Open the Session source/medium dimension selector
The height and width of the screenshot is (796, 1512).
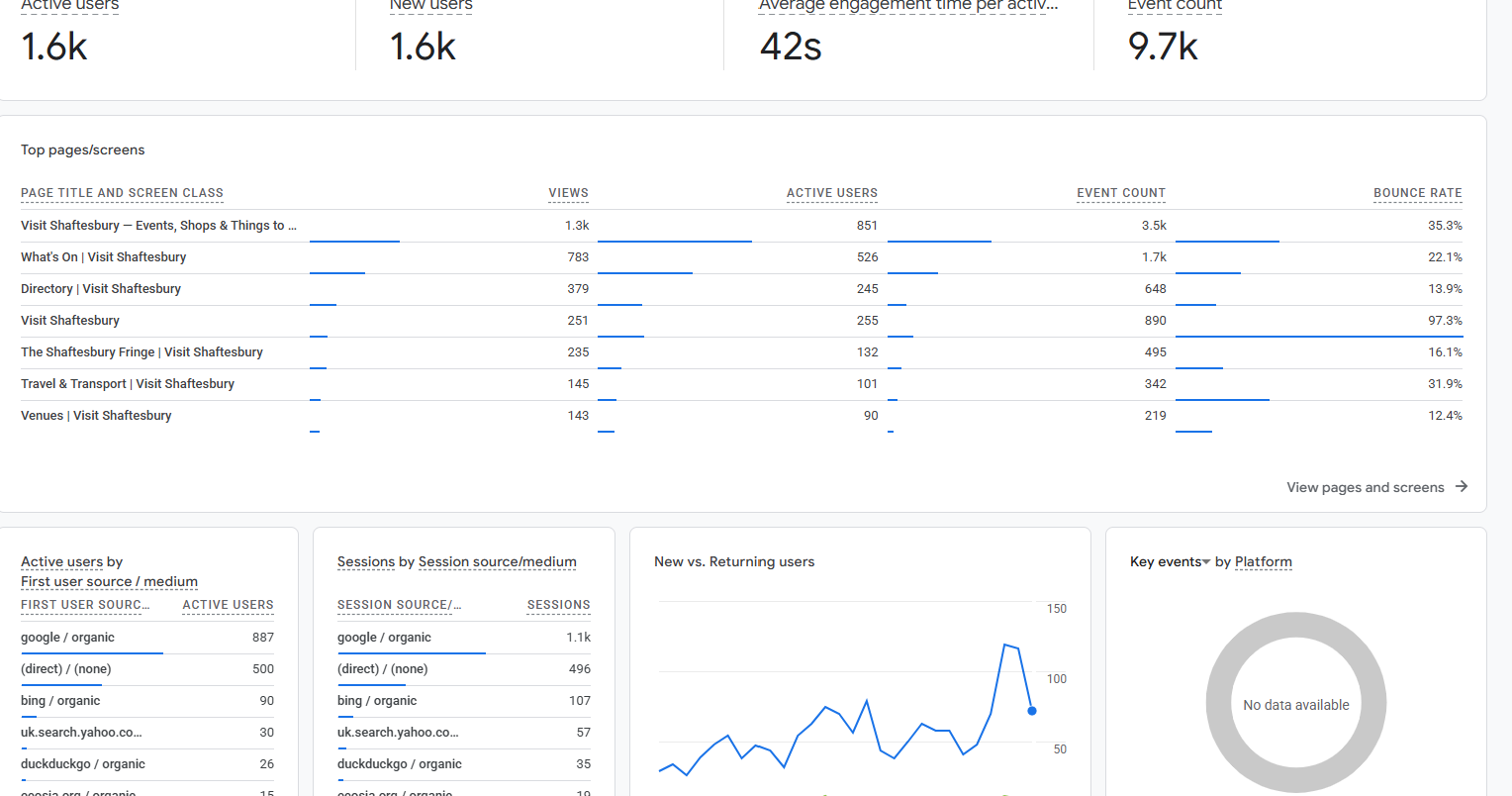(497, 561)
